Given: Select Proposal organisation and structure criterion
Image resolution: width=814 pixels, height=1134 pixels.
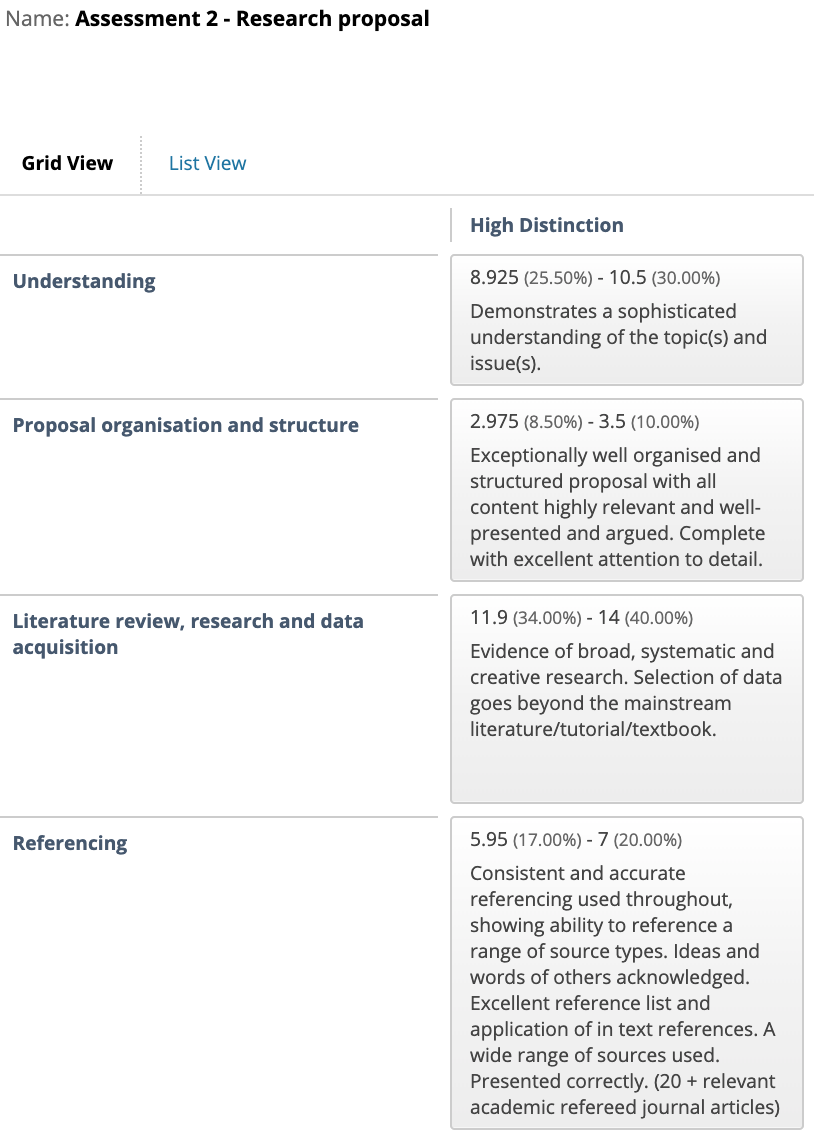Looking at the screenshot, I should point(186,425).
